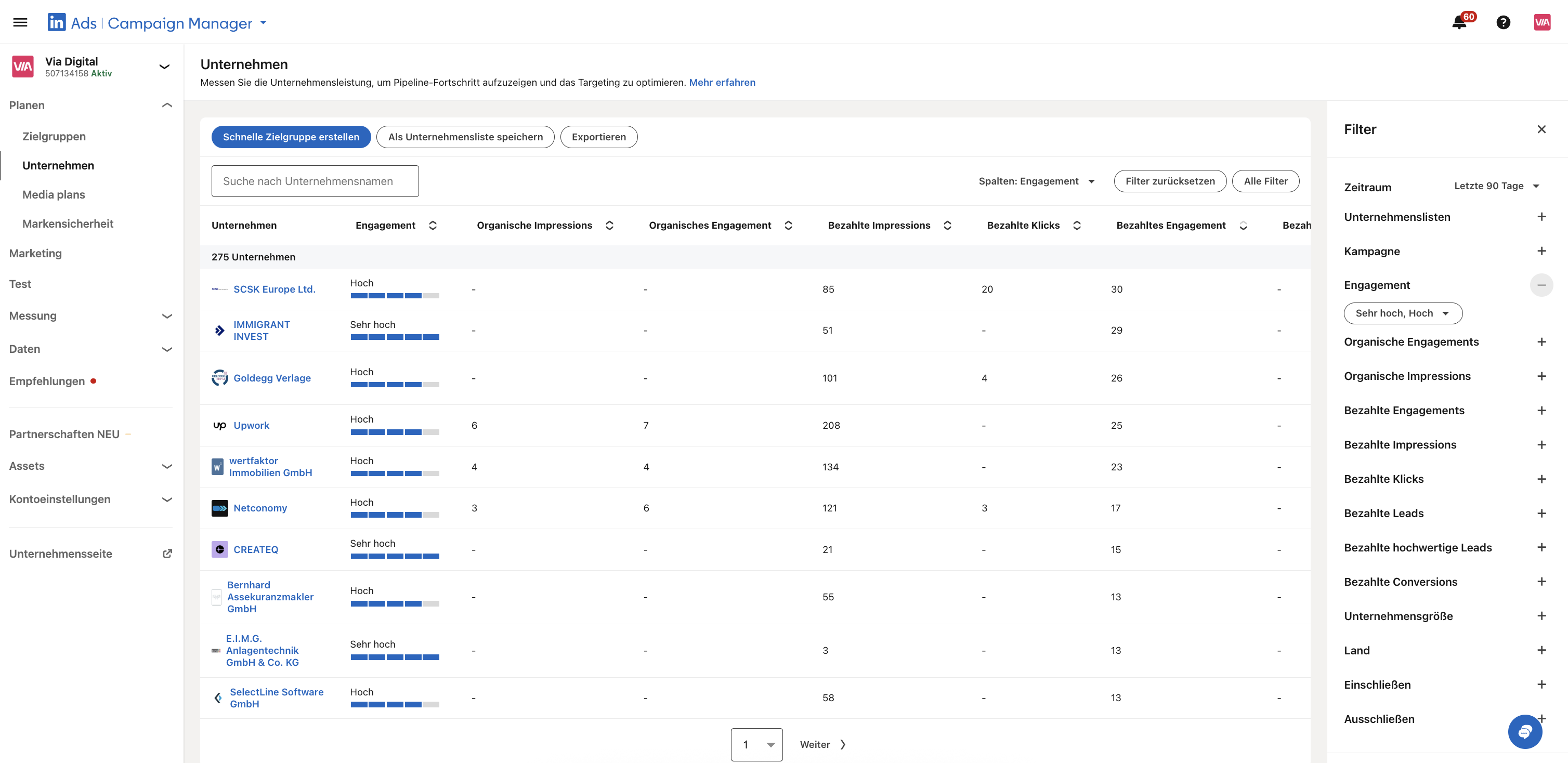Open the hamburger navigation menu

[20, 22]
